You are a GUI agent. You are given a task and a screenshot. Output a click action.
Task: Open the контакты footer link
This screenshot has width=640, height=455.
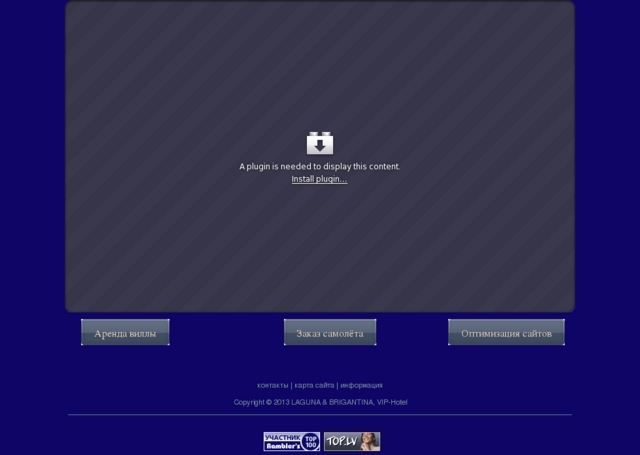(x=272, y=385)
